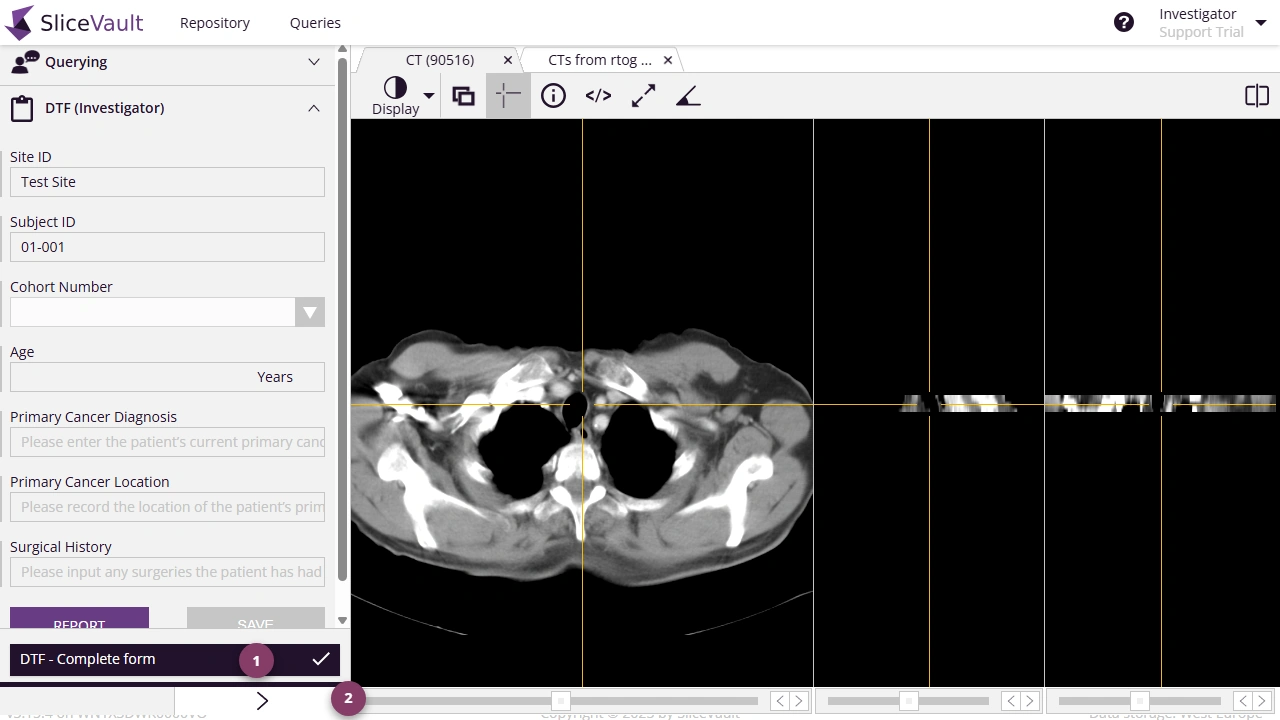The width and height of the screenshot is (1280, 720).
Task: Open the help question mark icon
Action: 1124,22
